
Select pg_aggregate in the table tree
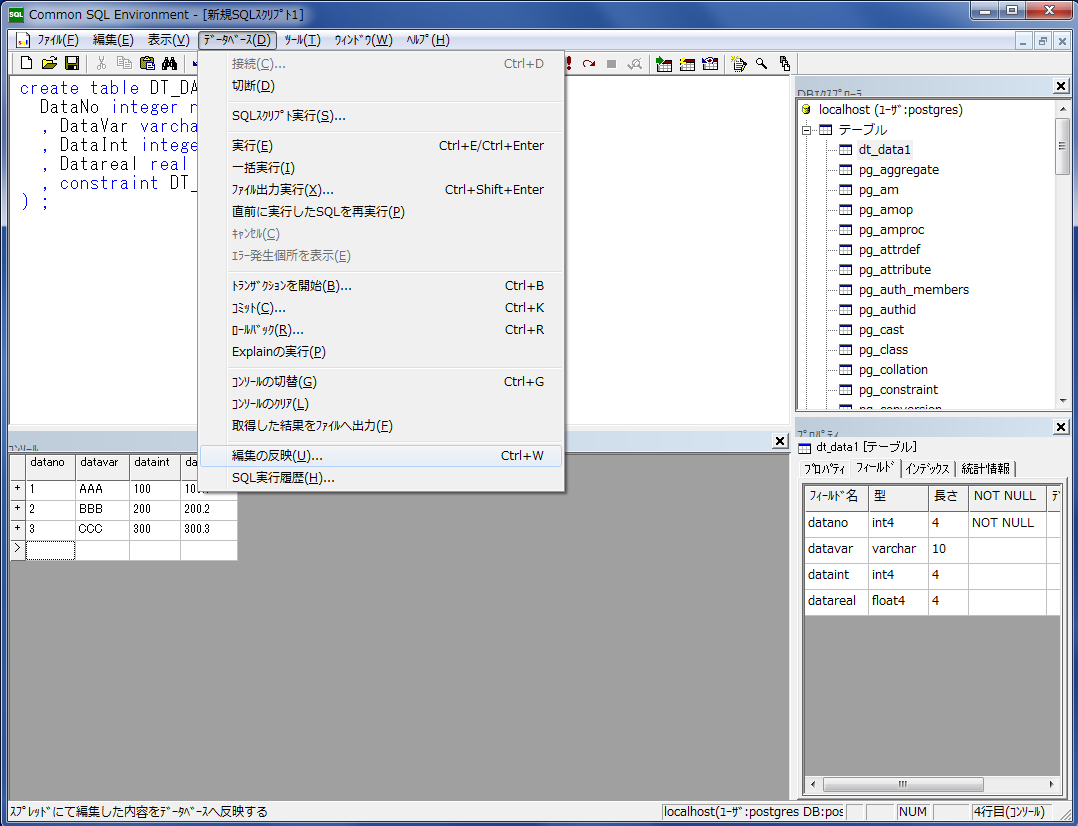[x=899, y=170]
